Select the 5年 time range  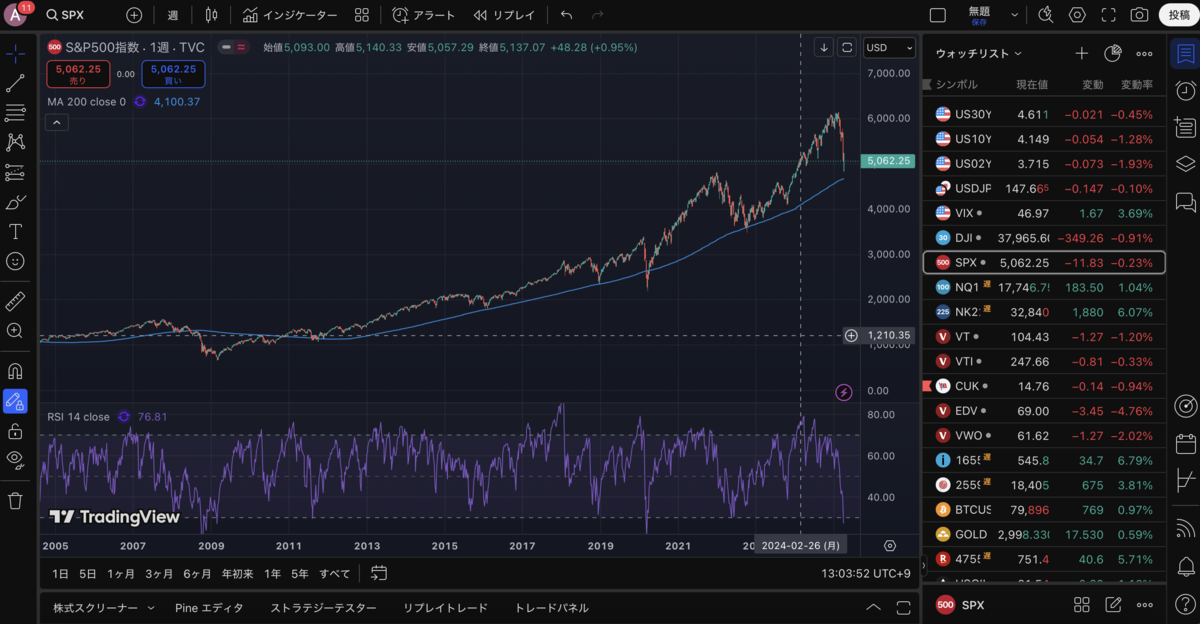click(x=300, y=573)
